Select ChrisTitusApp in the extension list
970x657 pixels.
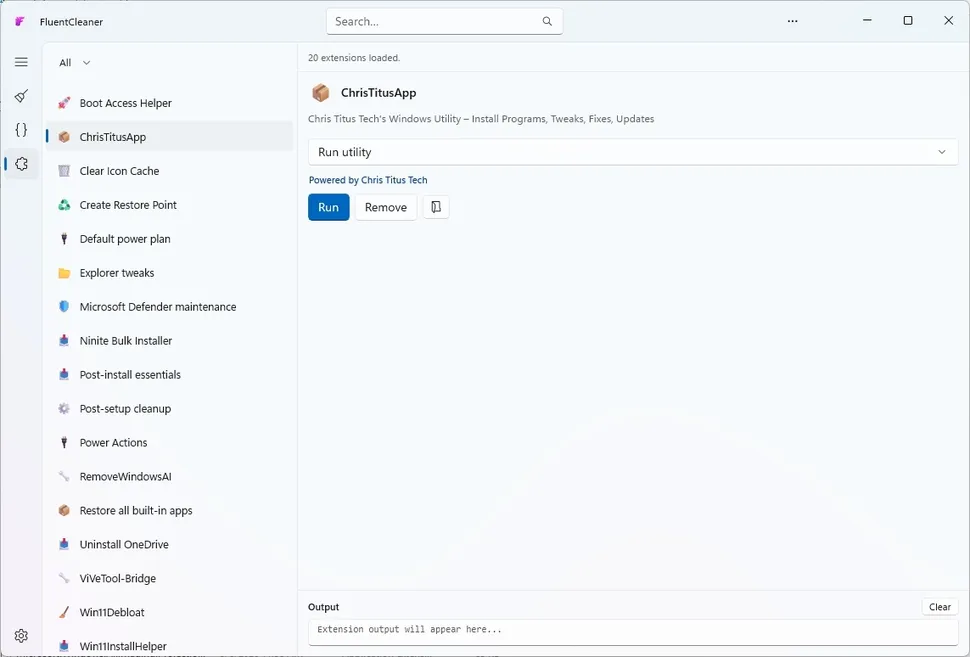coord(170,137)
